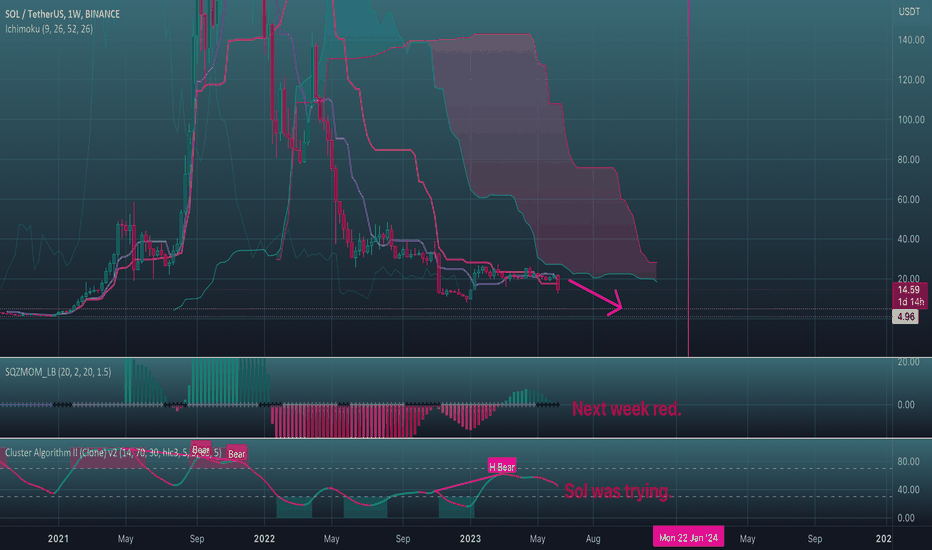Click the 14.59 current price label

click(909, 290)
